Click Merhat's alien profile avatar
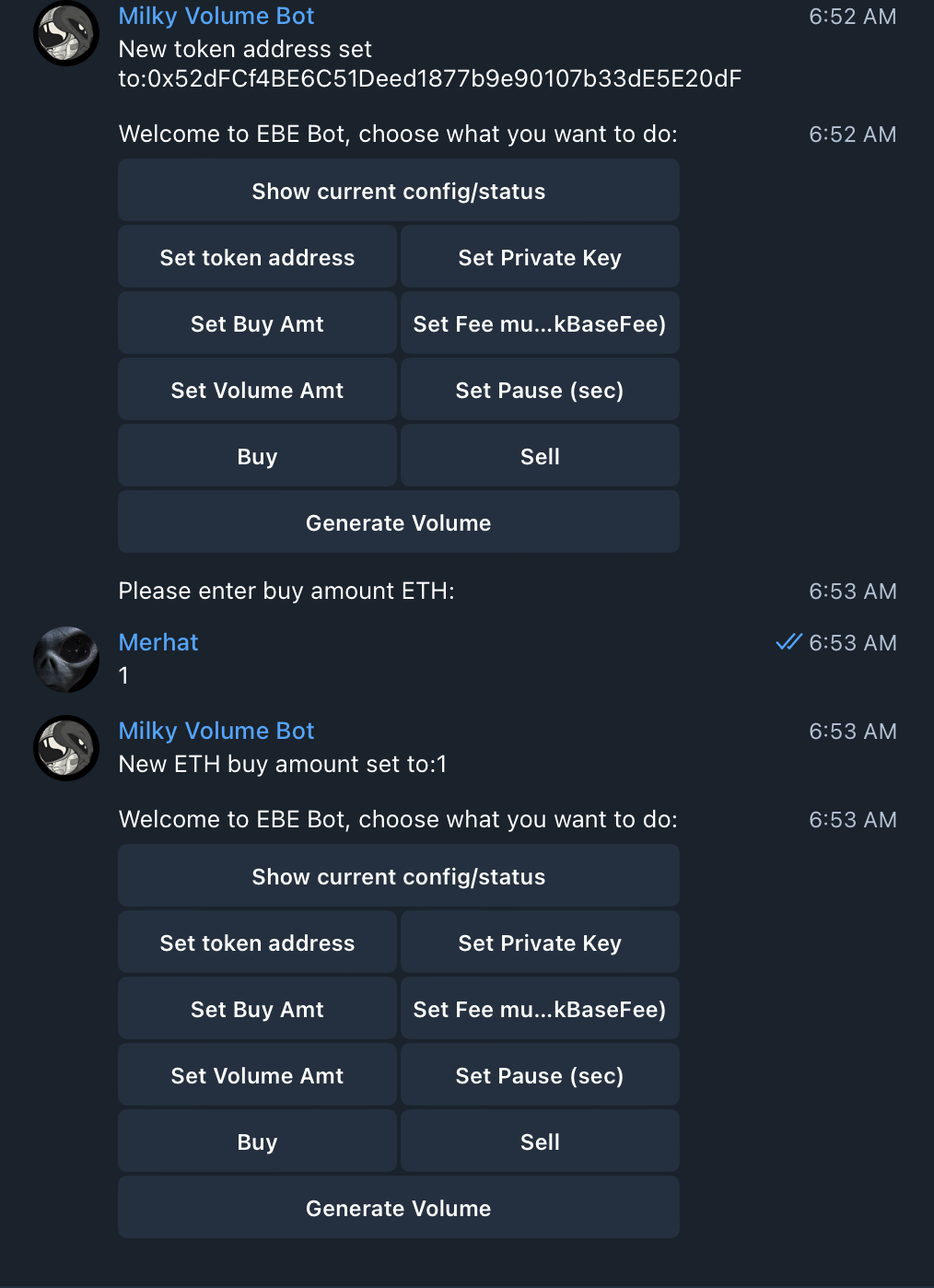This screenshot has width=934, height=1288. [x=66, y=660]
